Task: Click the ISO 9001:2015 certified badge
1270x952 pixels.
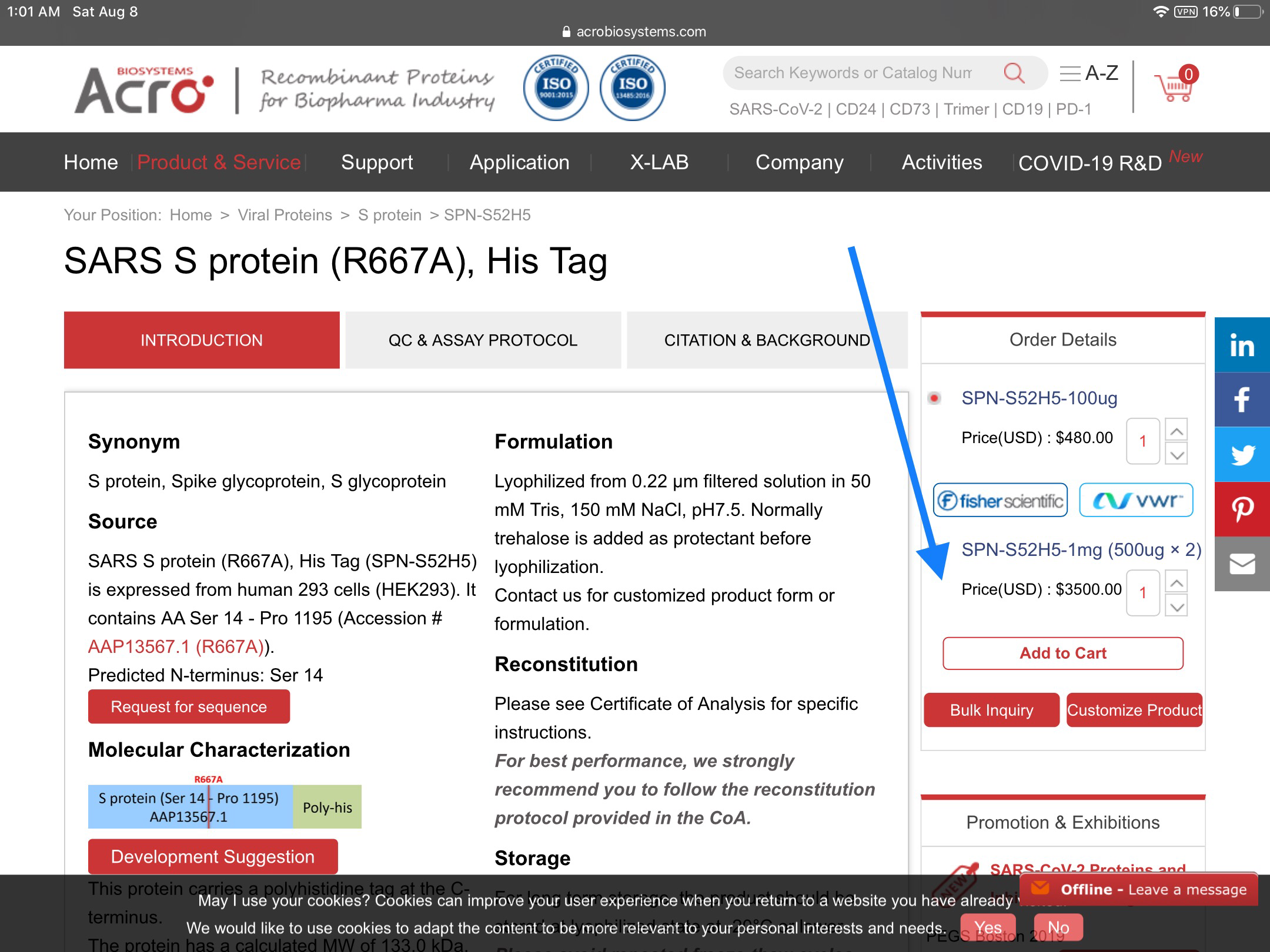Action: (x=556, y=88)
